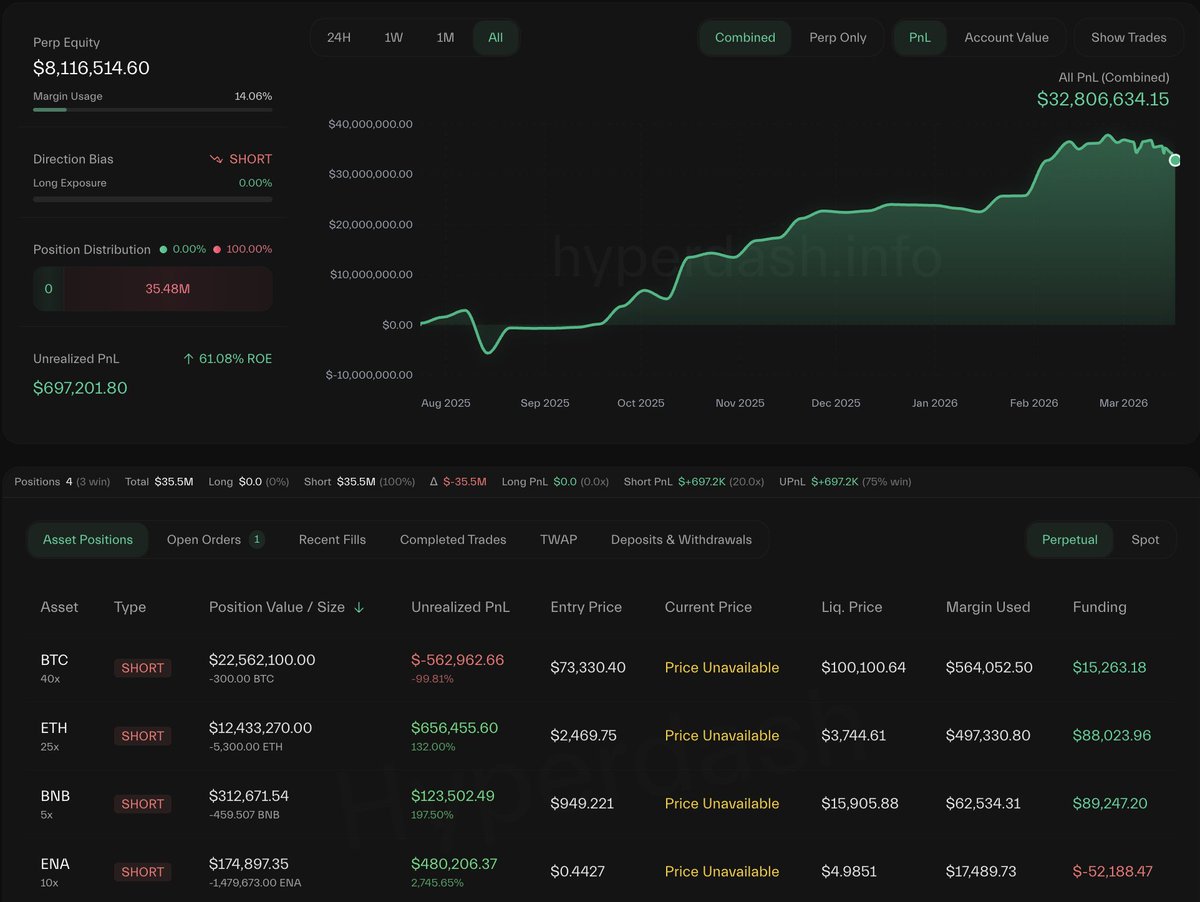Image resolution: width=1200 pixels, height=902 pixels.
Task: Switch positions table to Spot
Action: click(x=1145, y=540)
